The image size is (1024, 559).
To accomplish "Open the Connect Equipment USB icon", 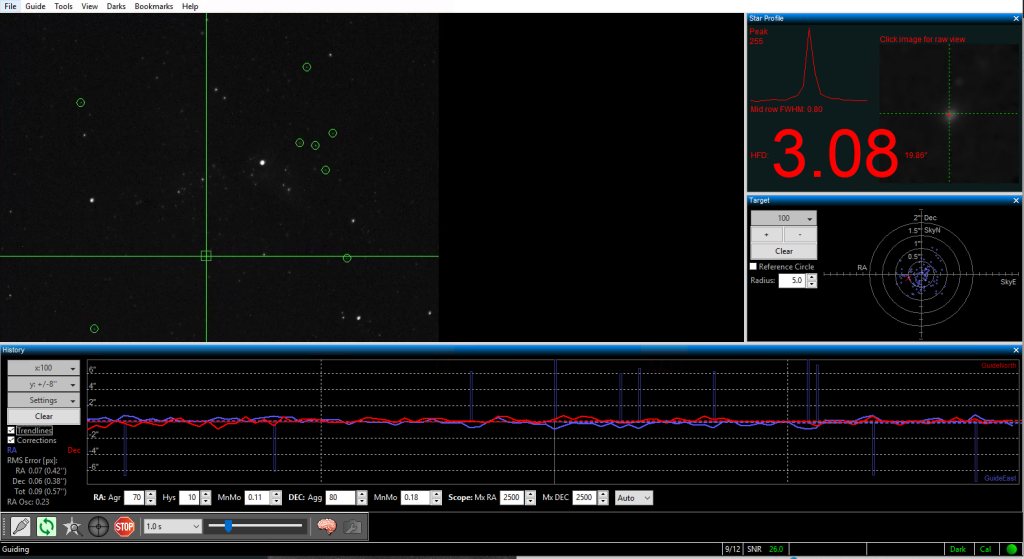I will [x=20, y=526].
